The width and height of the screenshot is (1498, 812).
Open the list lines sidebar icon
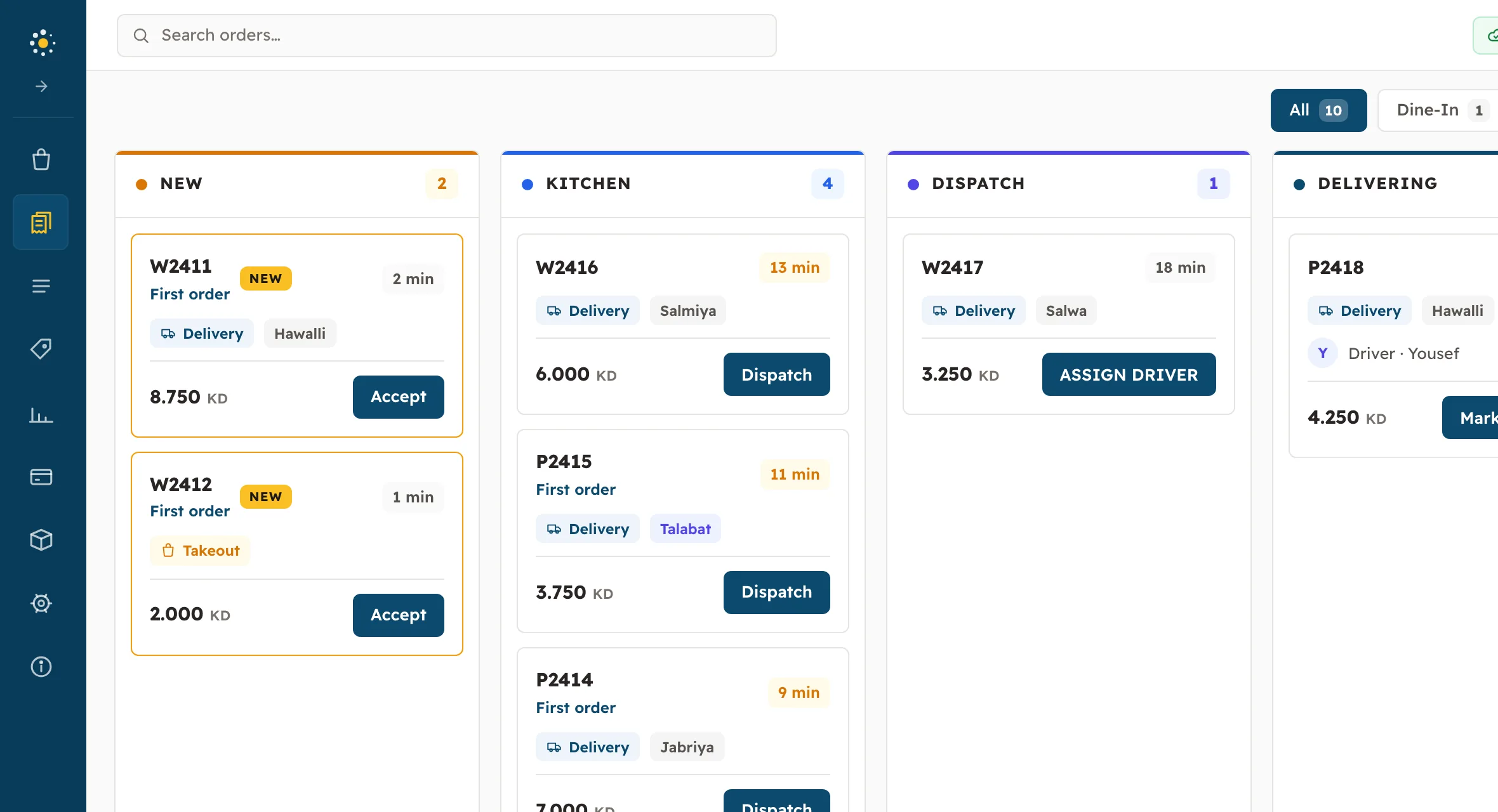[41, 286]
